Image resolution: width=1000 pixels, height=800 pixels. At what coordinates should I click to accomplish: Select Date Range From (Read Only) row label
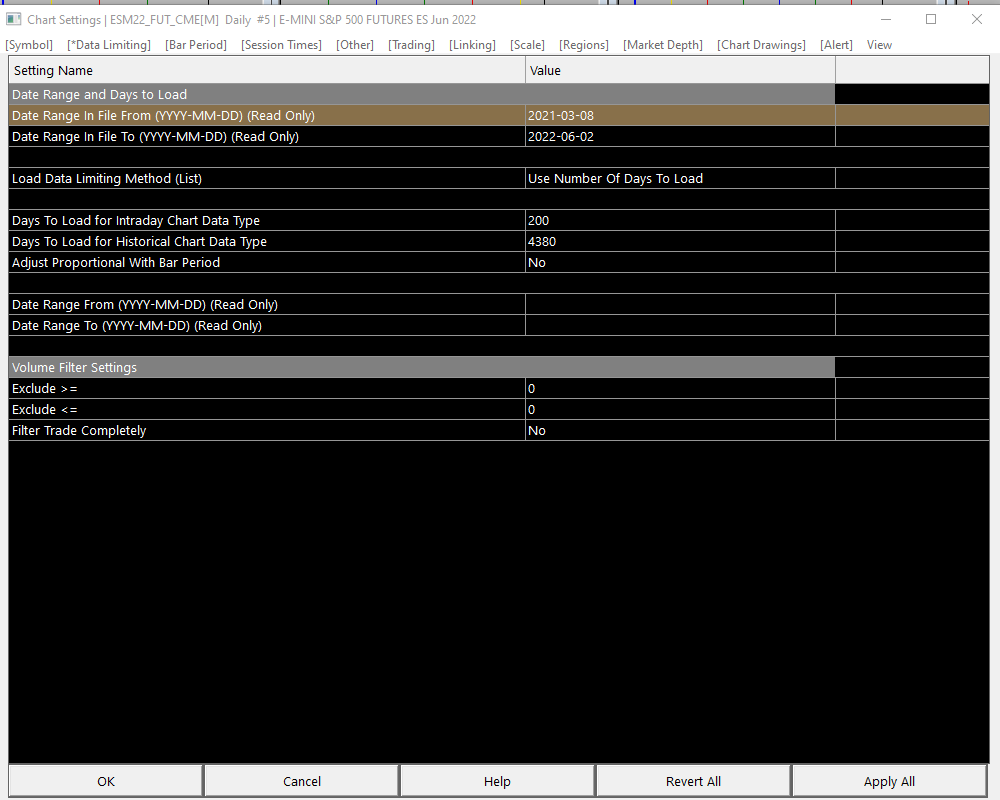click(145, 305)
